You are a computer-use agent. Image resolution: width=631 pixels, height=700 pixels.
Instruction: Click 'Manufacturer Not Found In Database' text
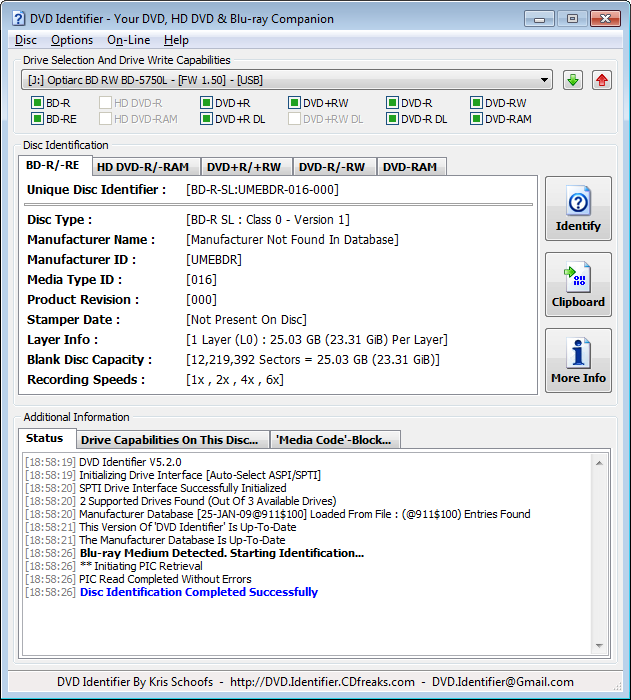click(292, 240)
